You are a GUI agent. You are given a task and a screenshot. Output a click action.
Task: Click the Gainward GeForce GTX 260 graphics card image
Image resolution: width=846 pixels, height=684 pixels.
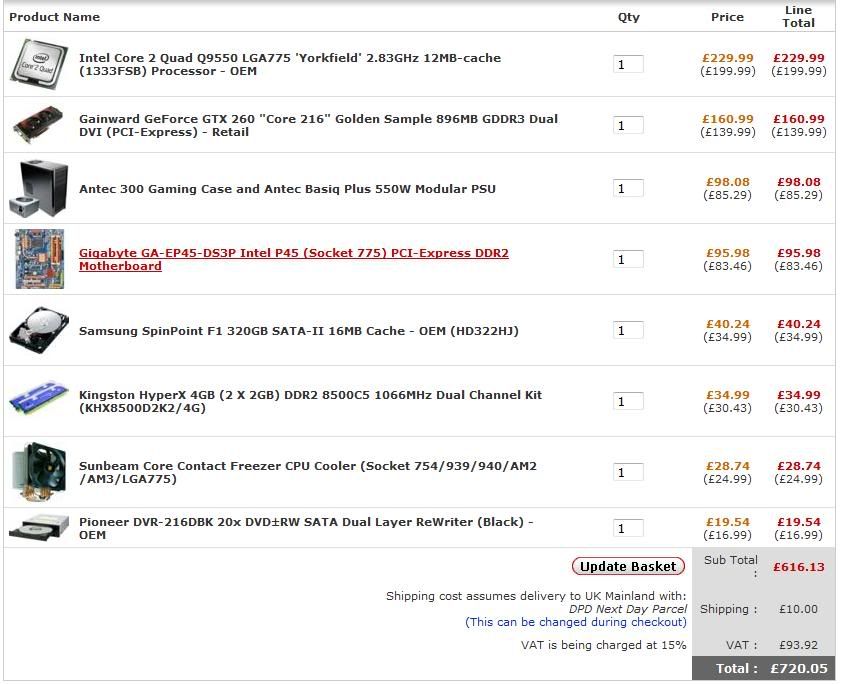(40, 125)
